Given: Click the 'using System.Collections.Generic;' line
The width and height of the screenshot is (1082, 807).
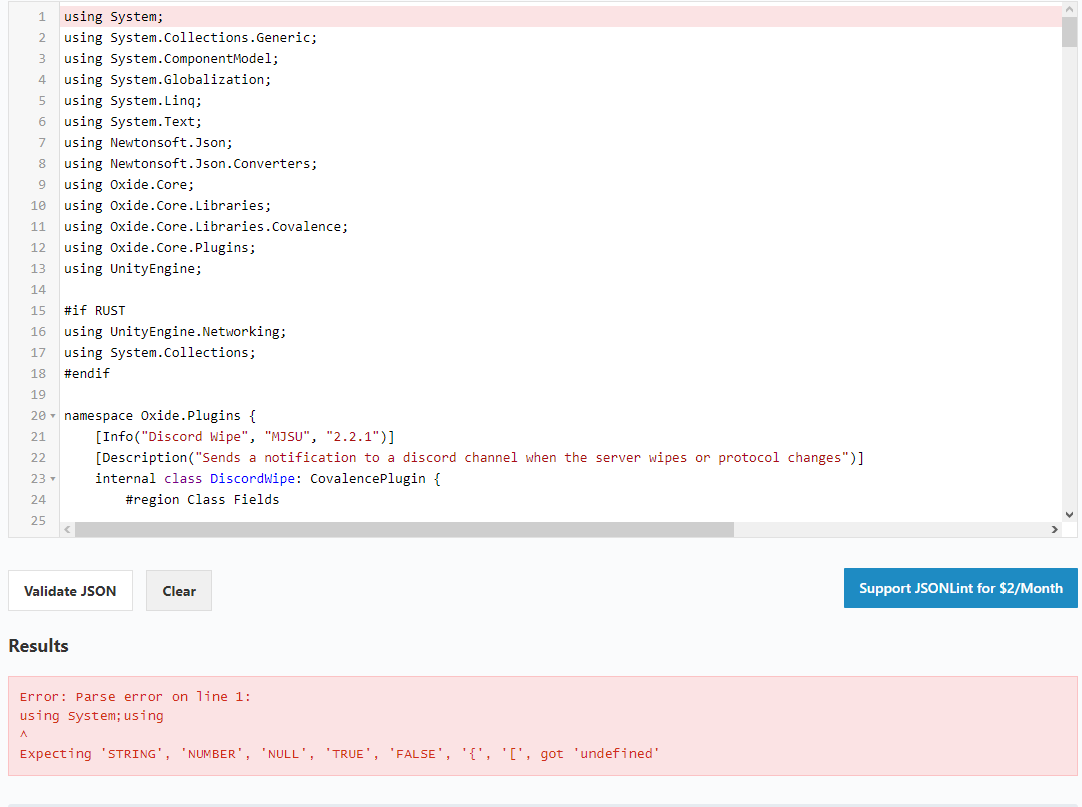Looking at the screenshot, I should (x=190, y=38).
